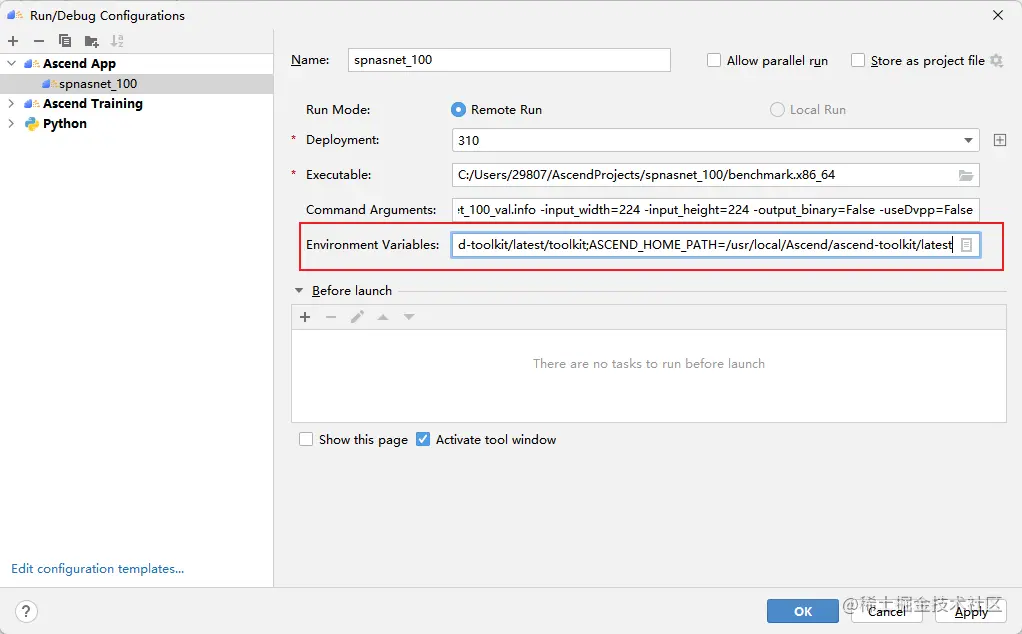Screen dimensions: 1022x634
Task: Click the Apply button
Action: pos(971,611)
